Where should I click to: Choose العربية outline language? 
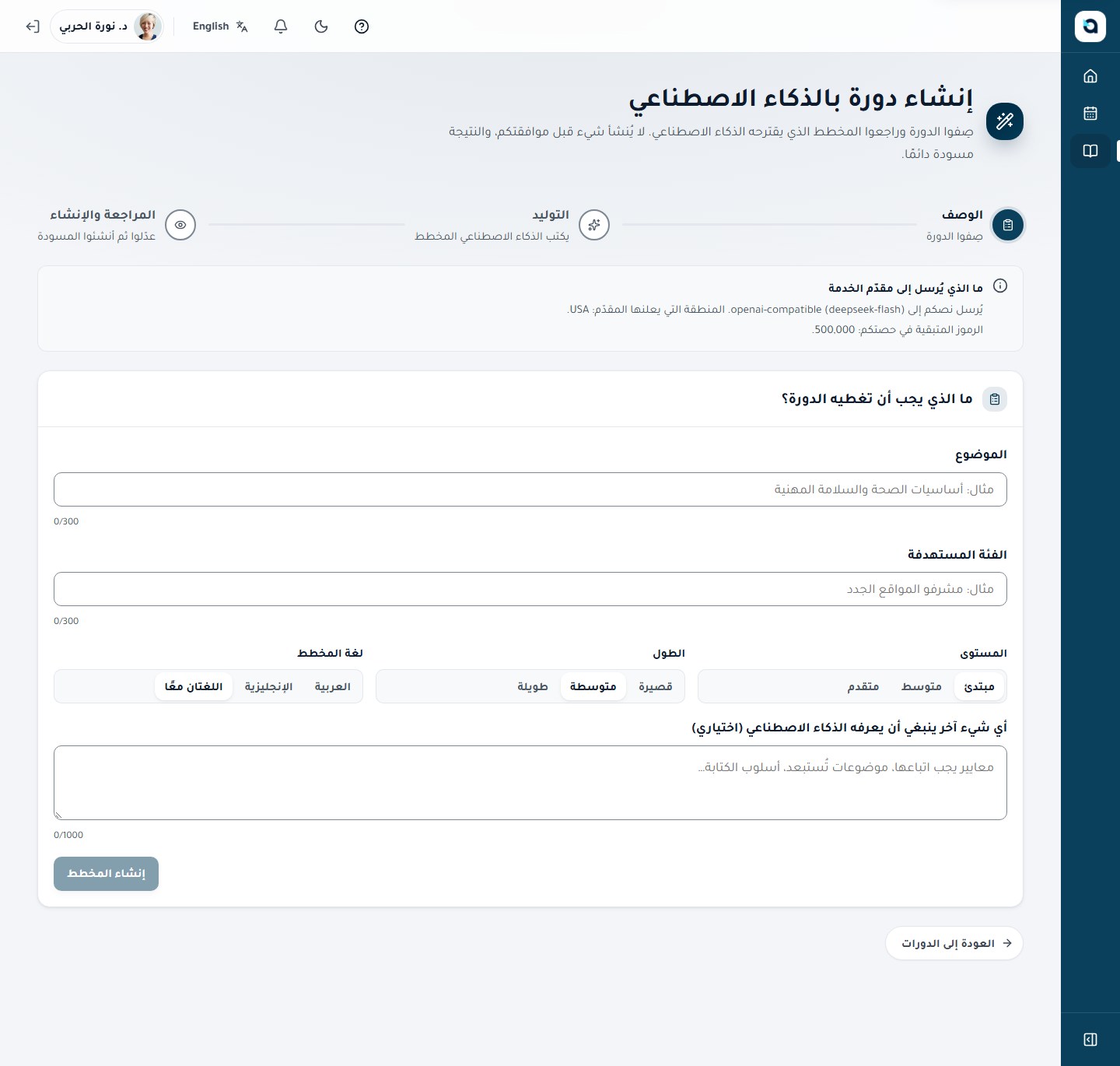(x=333, y=686)
